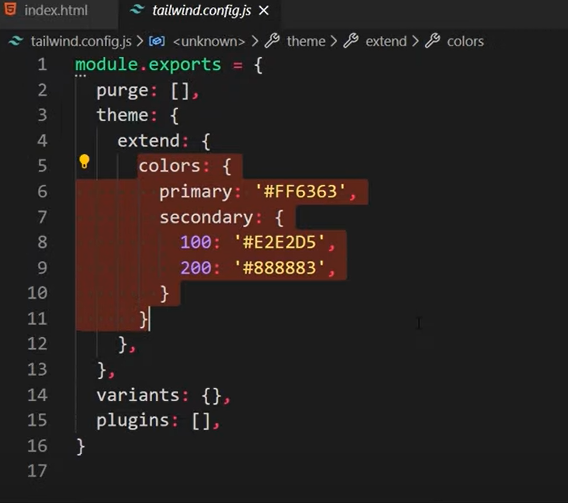Click the 'variants' property on line 14
Viewport: 568px width, 503px height.
[138, 395]
